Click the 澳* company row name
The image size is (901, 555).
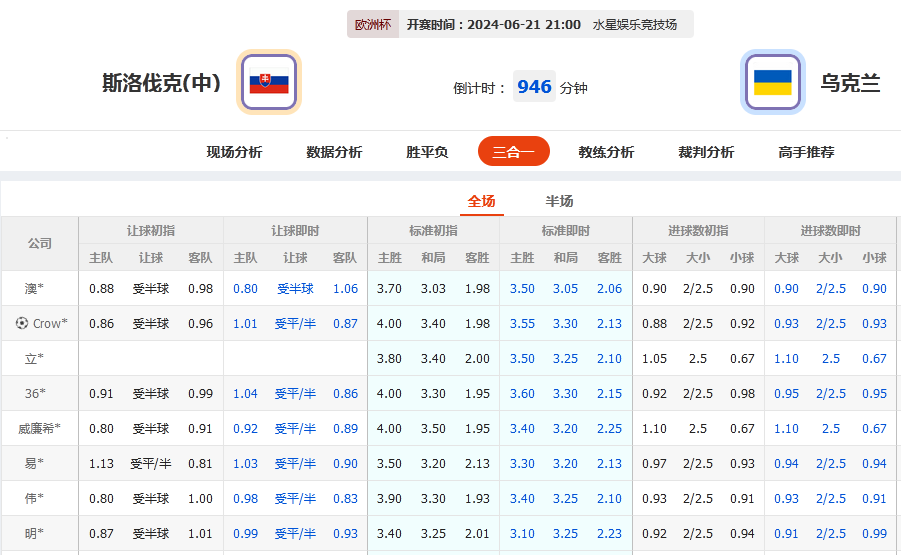34,288
